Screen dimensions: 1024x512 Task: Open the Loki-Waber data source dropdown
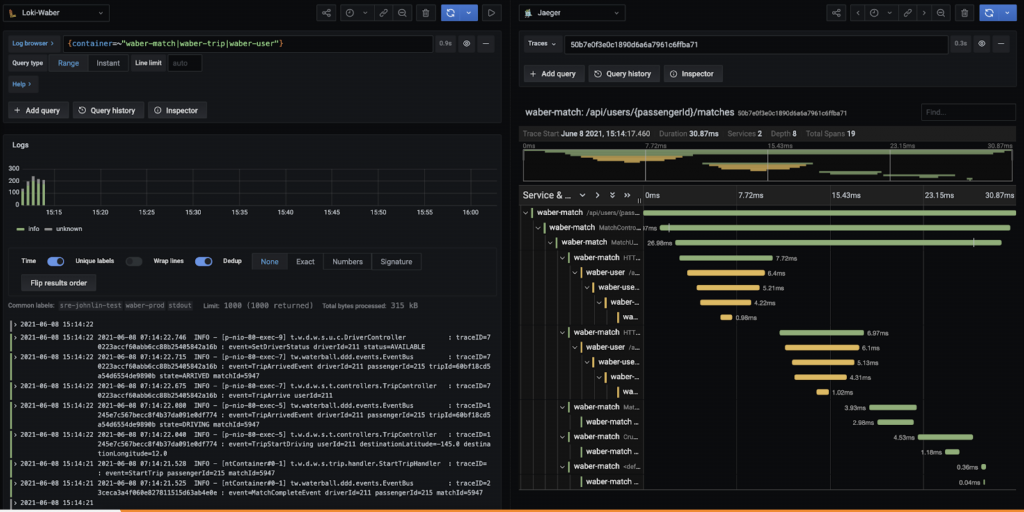coord(56,12)
